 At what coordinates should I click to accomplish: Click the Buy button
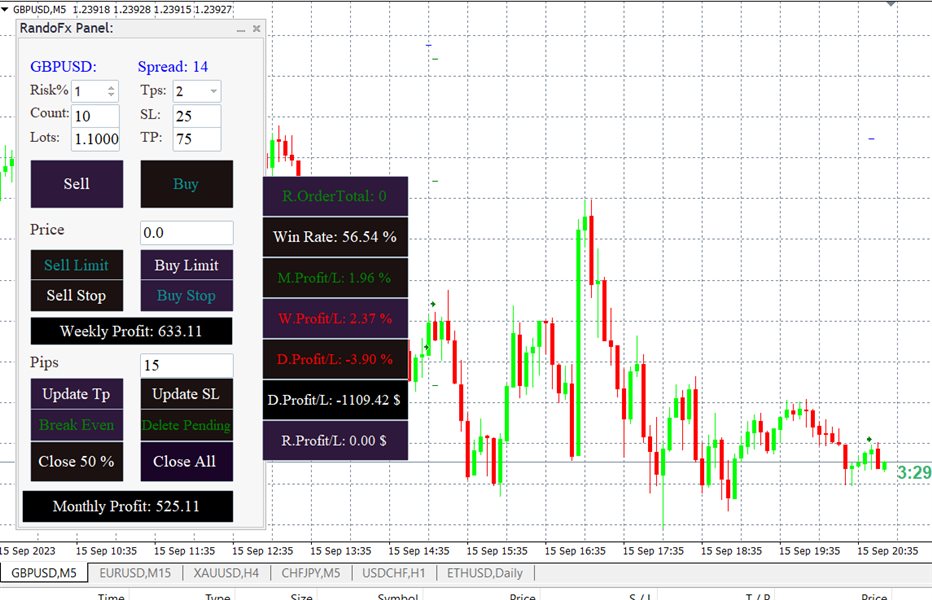[x=187, y=184]
